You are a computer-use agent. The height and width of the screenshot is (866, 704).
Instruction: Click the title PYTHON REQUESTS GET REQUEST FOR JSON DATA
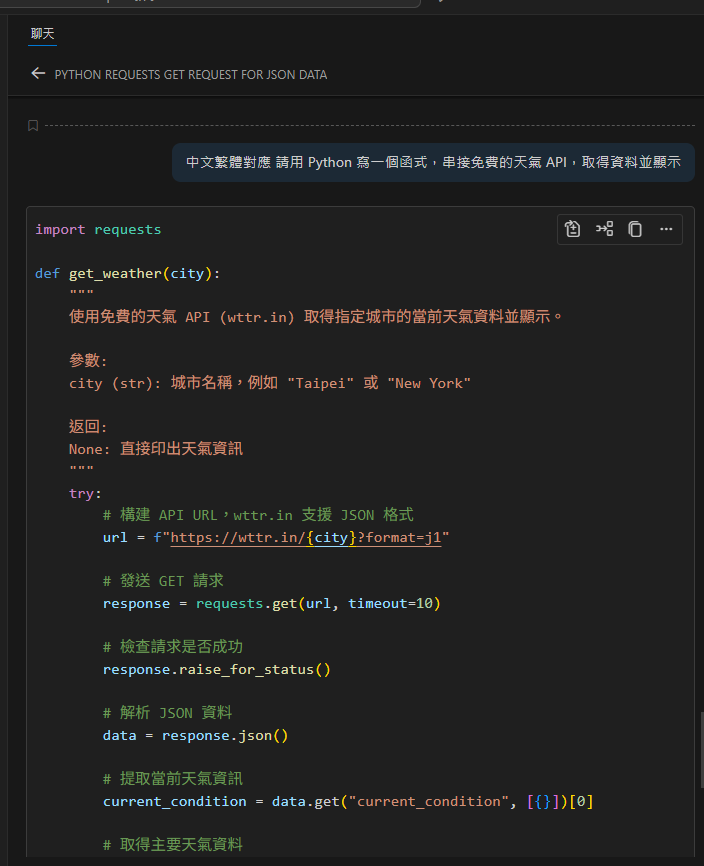click(x=193, y=74)
